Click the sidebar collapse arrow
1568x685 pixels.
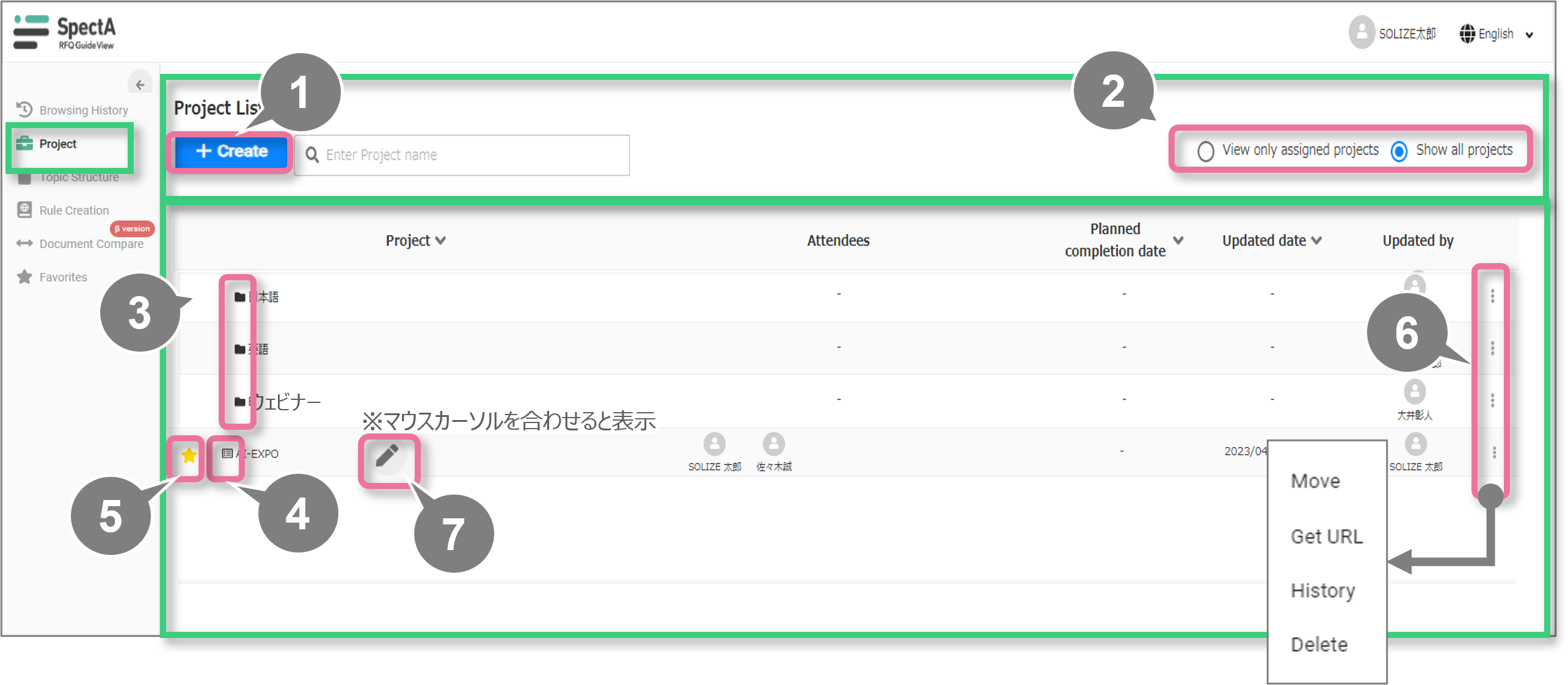[x=140, y=85]
